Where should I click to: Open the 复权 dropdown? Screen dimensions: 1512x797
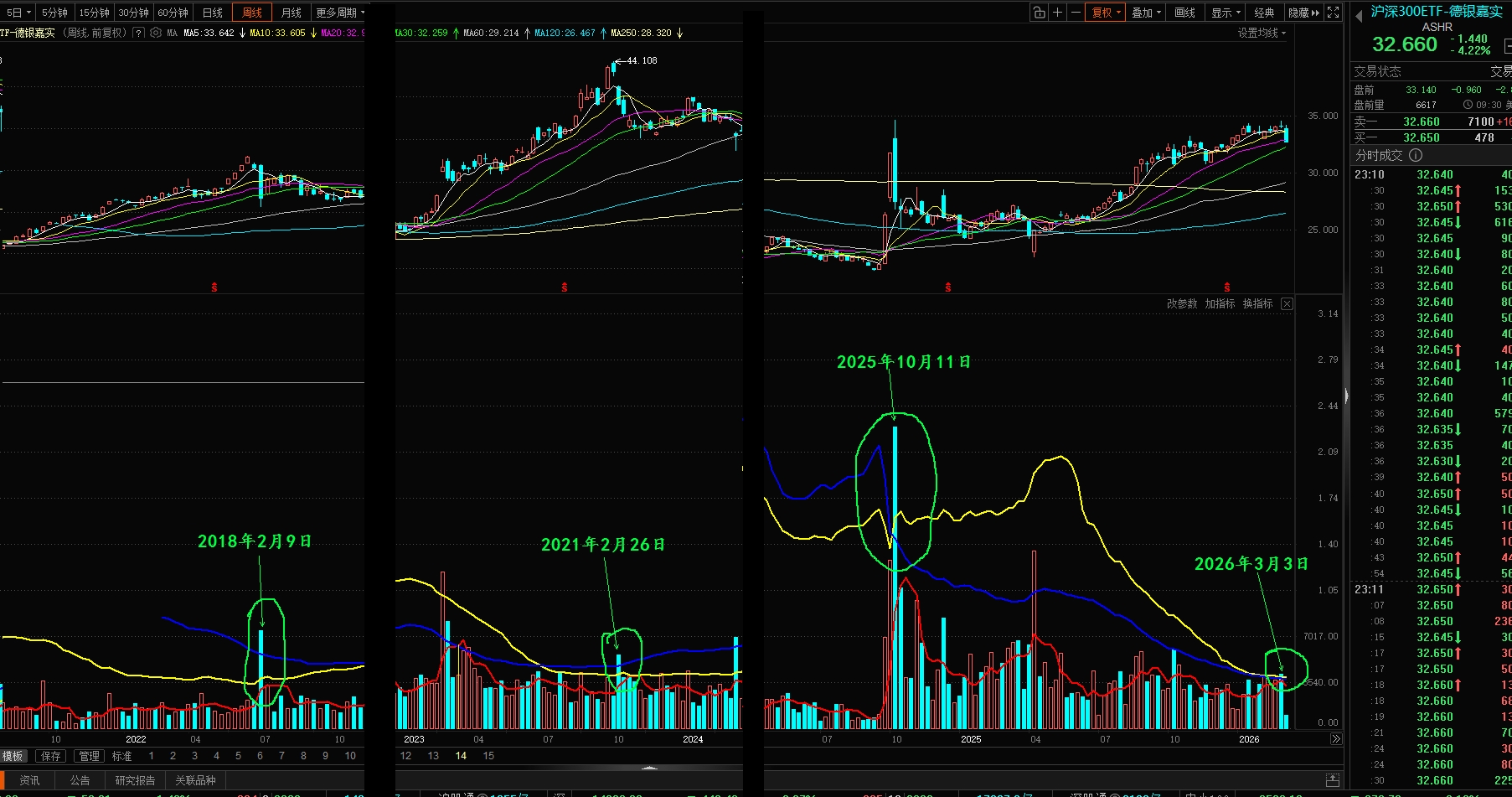(1106, 13)
